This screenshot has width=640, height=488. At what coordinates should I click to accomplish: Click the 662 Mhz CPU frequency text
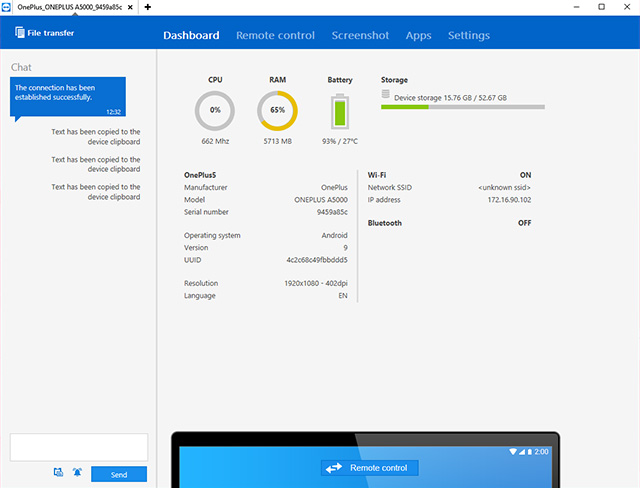215,141
